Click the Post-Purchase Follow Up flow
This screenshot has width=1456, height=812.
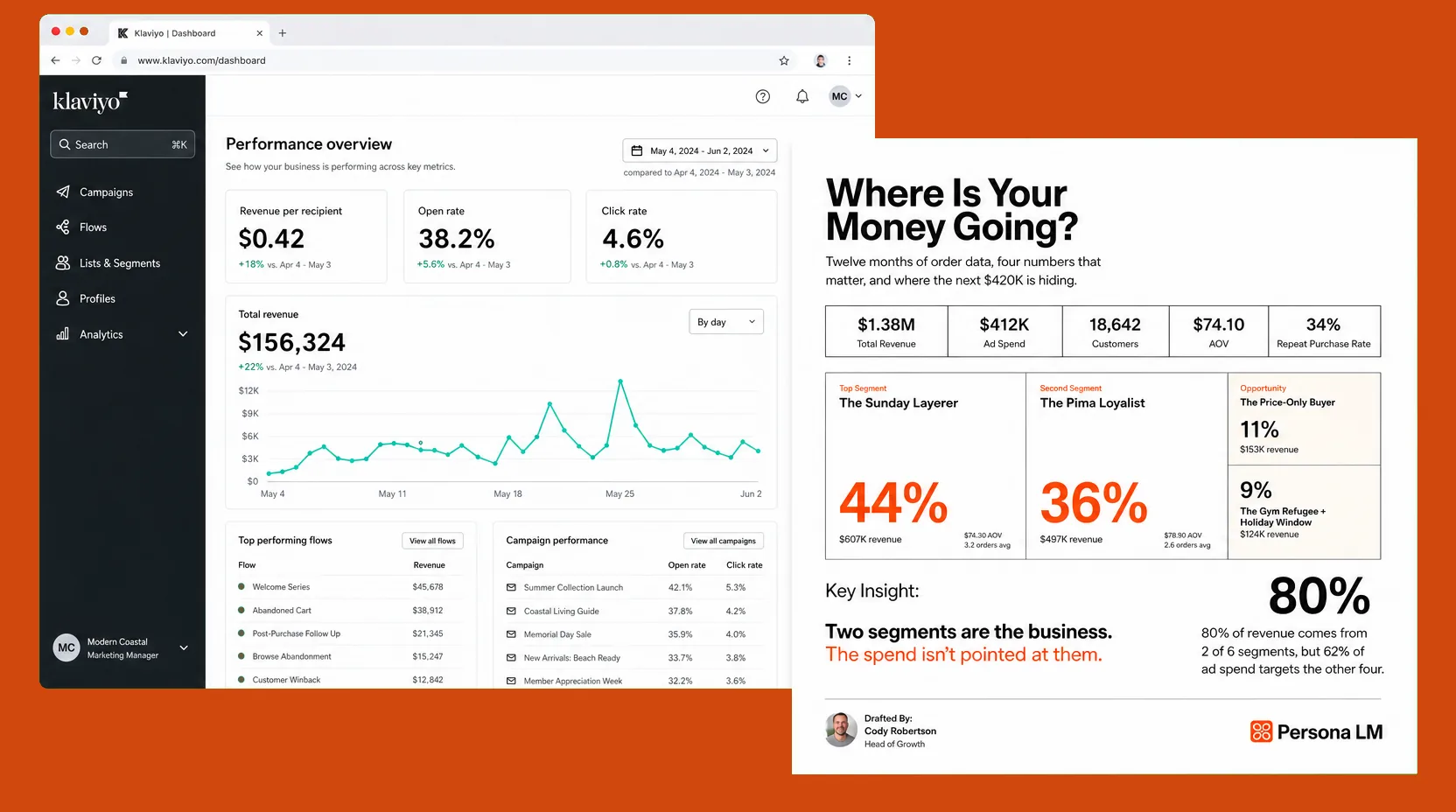(x=296, y=633)
